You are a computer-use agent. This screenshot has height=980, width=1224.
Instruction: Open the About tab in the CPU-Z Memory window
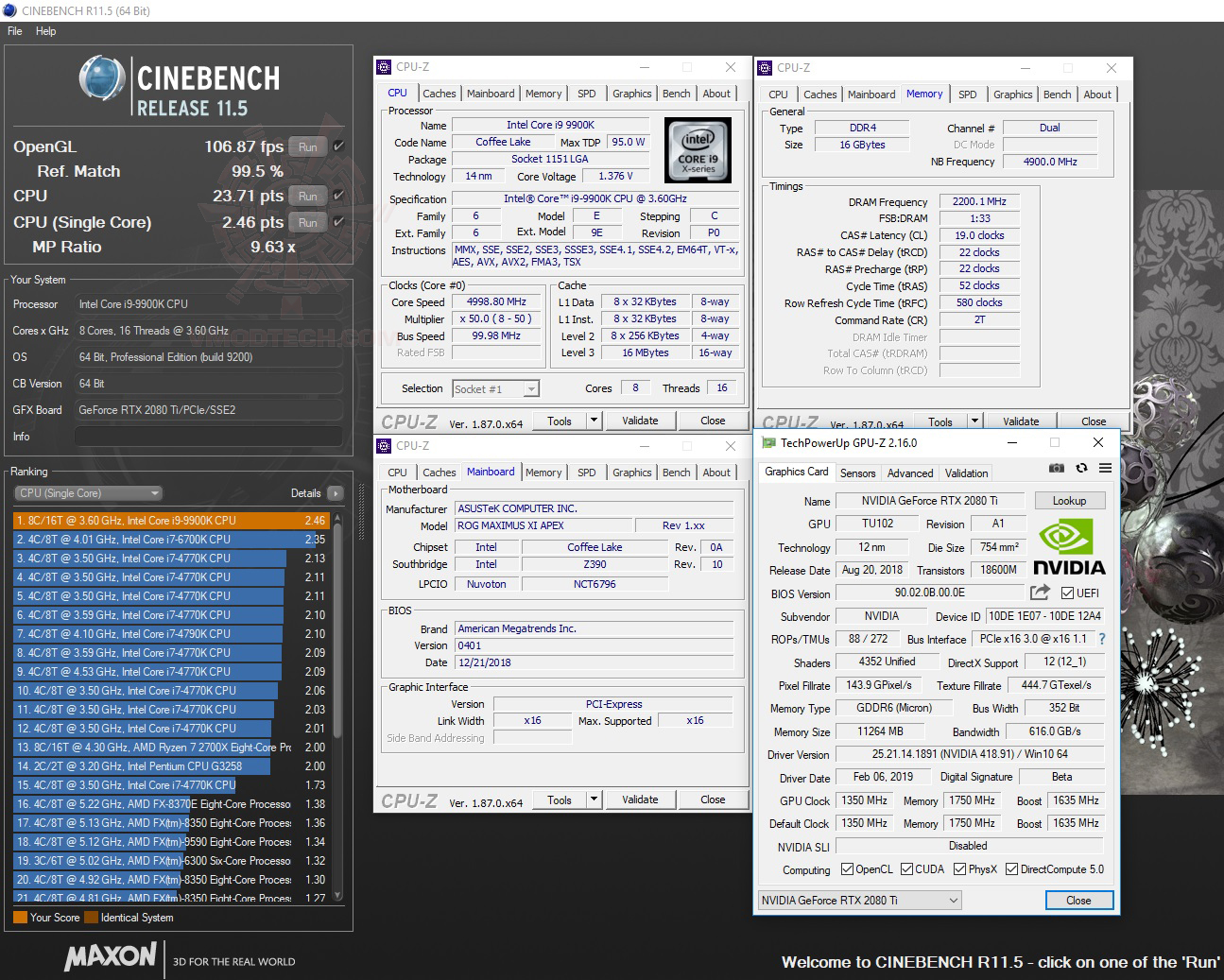(x=1097, y=95)
